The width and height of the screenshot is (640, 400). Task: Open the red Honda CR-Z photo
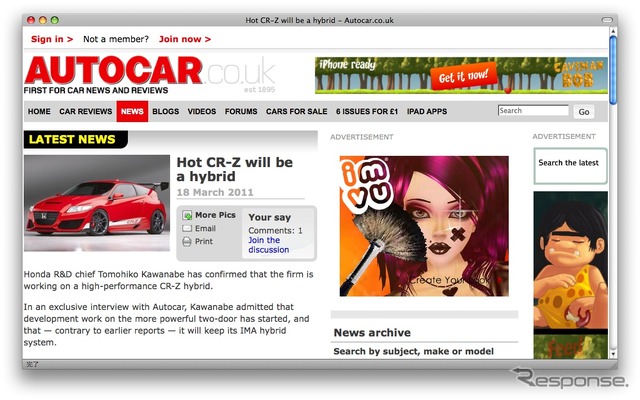tap(97, 203)
